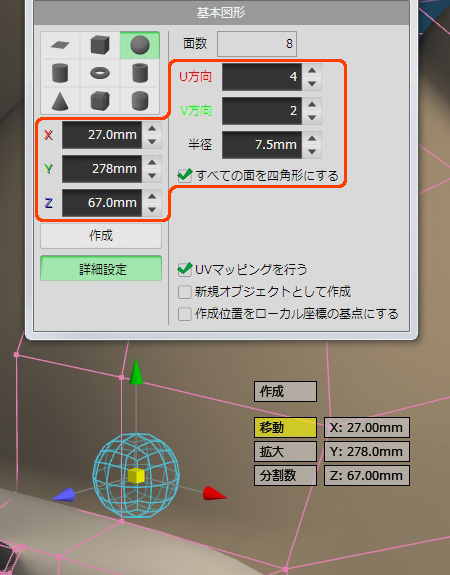Select the rounded cylinder shape icon
Viewport: 450px width, 575px height.
(x=140, y=100)
